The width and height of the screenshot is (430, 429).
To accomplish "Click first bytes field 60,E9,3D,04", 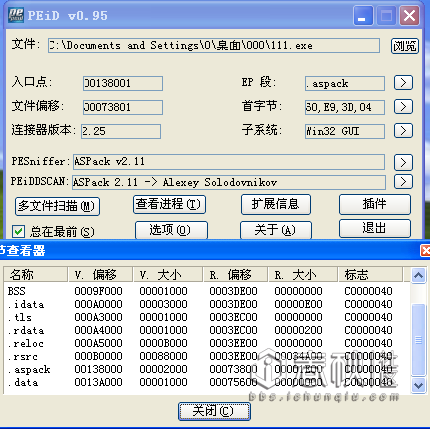I will pos(345,107).
